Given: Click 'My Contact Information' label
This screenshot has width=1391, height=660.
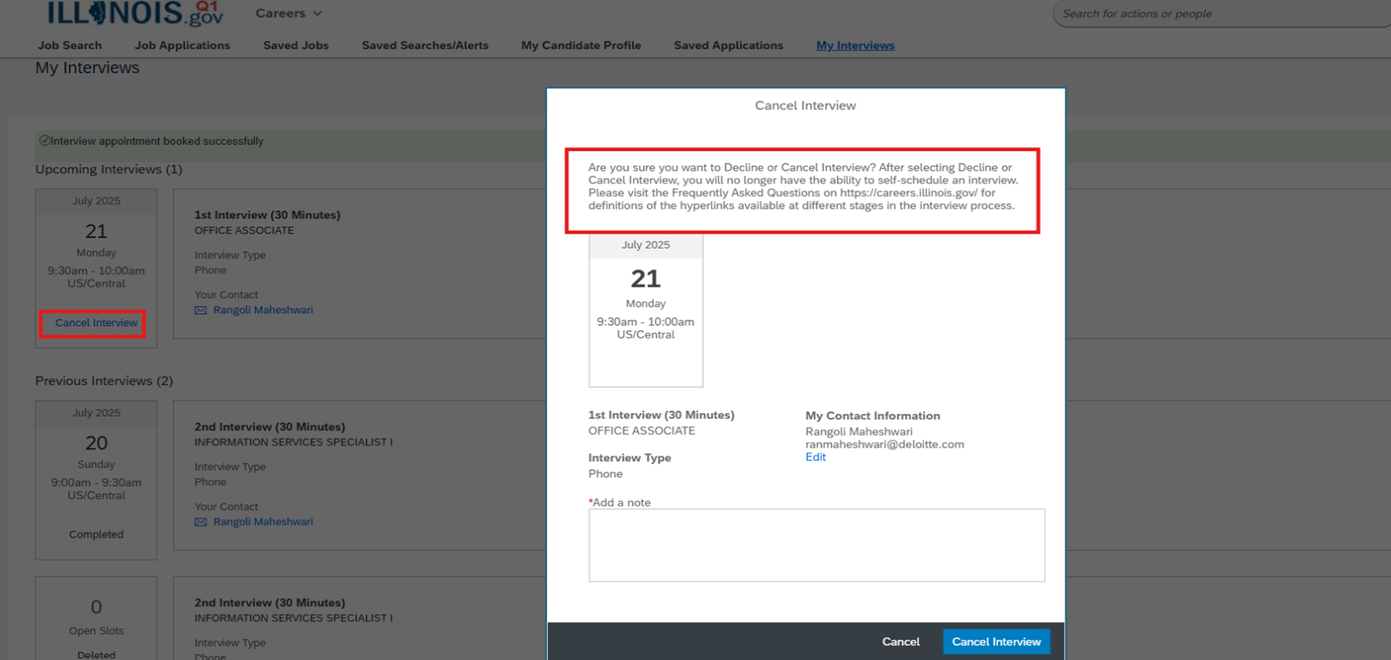Looking at the screenshot, I should click(873, 416).
